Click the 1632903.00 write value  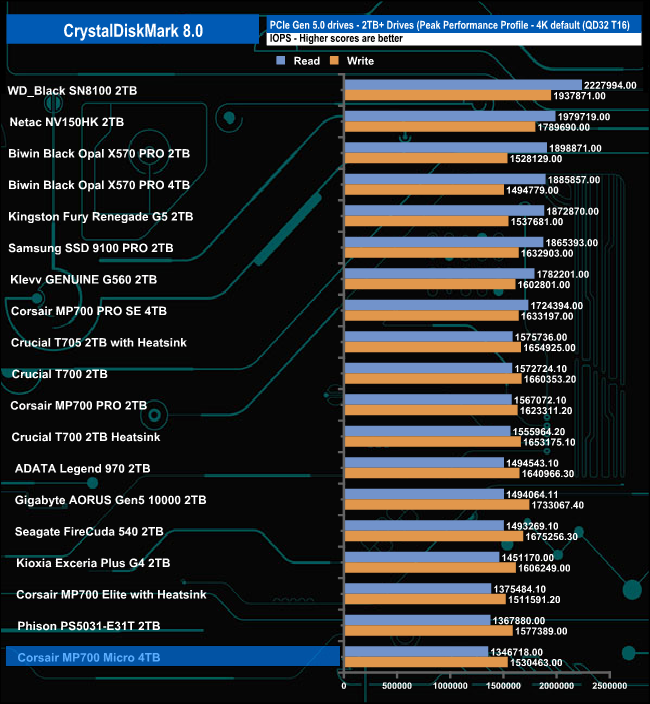(x=547, y=253)
